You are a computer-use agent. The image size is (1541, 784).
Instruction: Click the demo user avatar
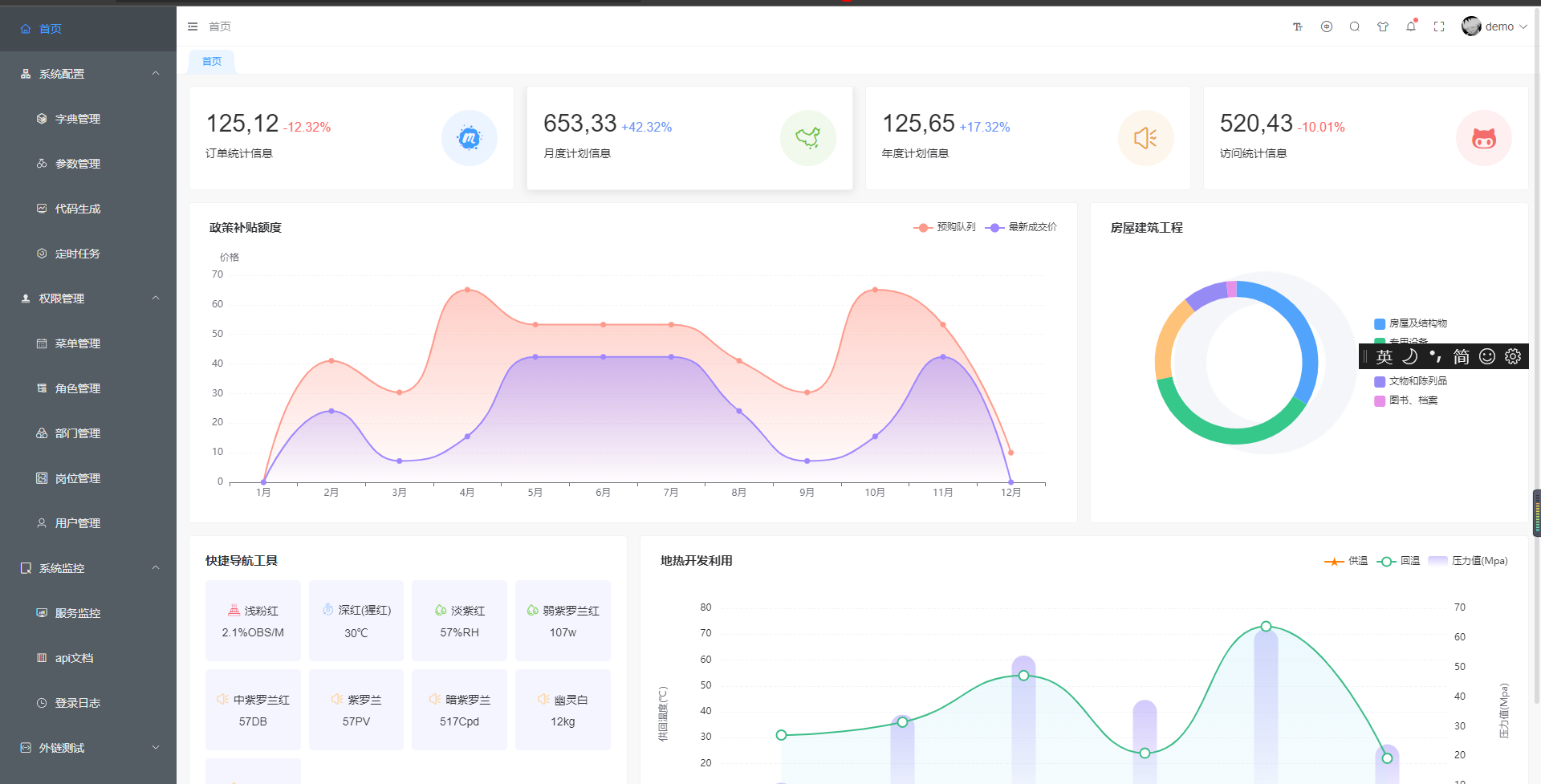(x=1471, y=26)
